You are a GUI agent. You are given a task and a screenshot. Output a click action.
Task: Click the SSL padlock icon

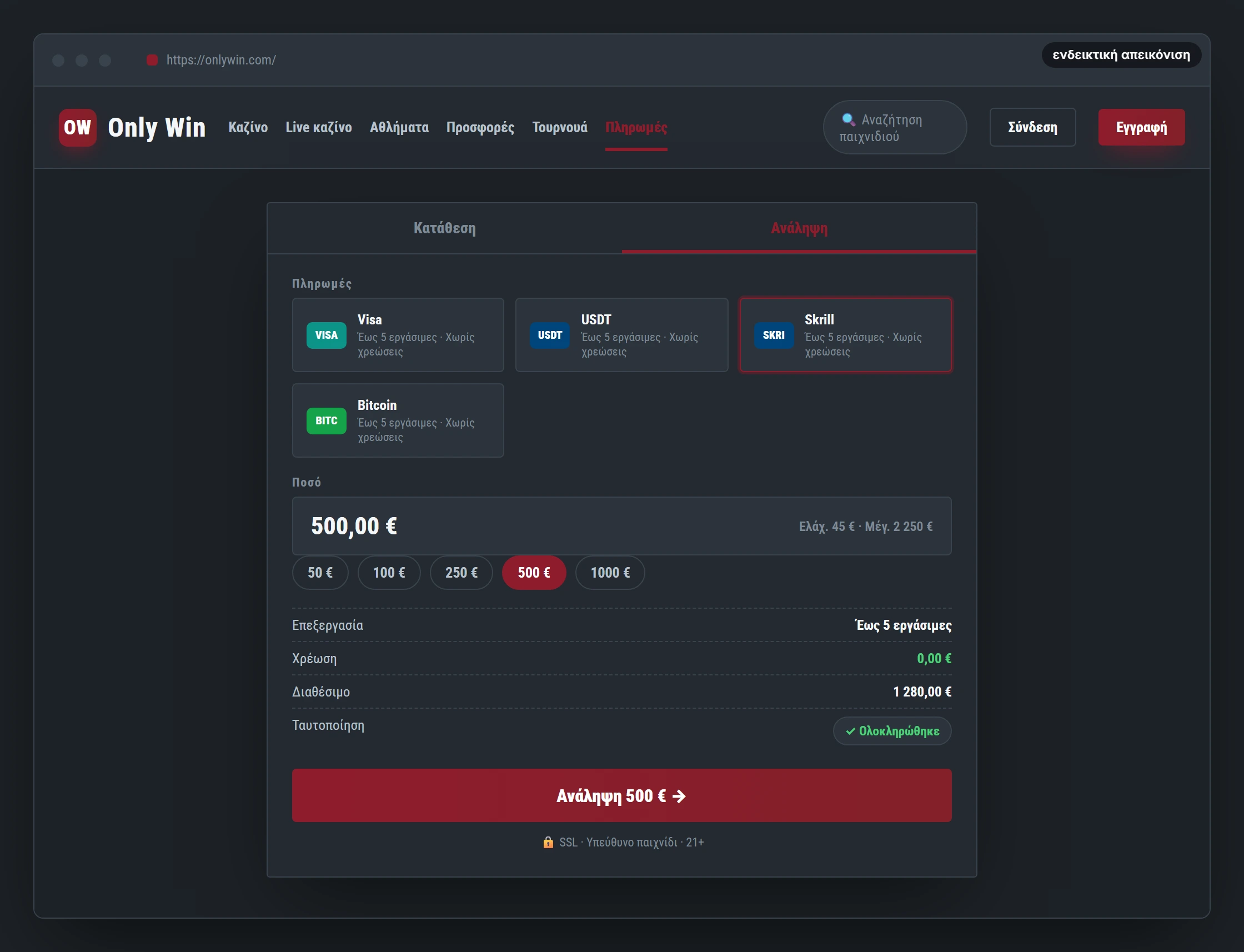[548, 842]
